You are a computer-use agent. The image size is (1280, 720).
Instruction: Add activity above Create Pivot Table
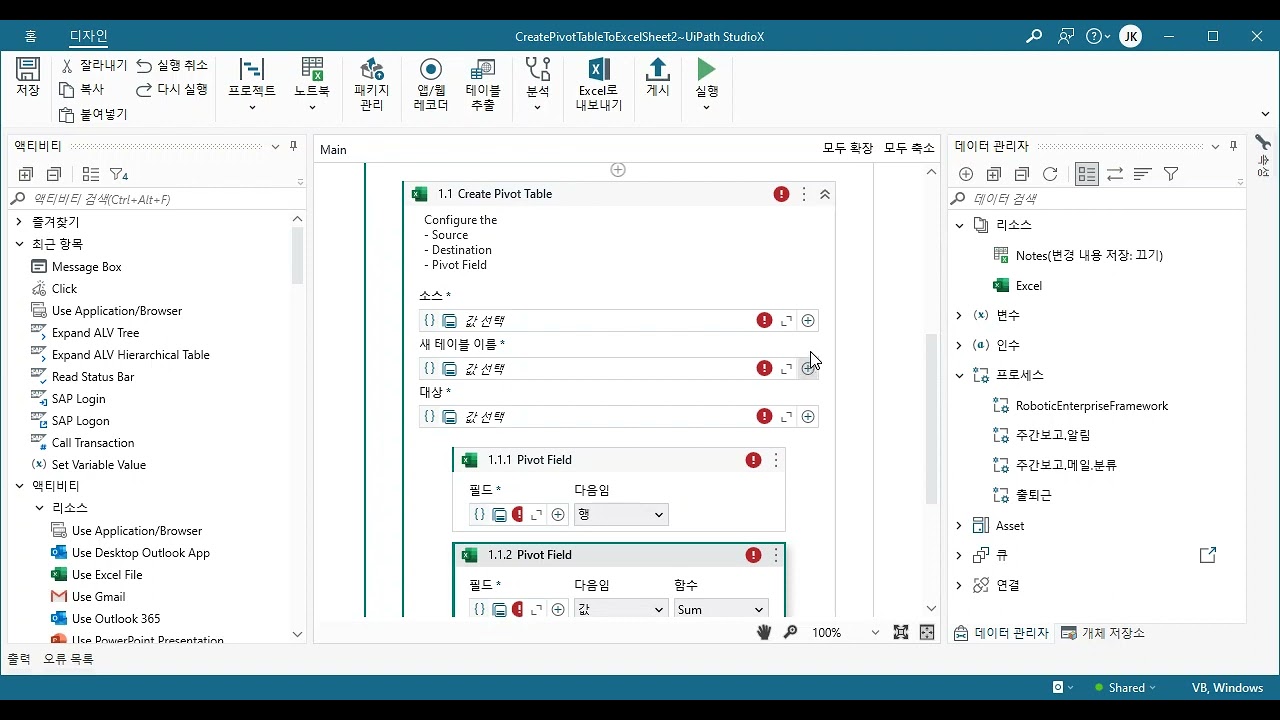[x=618, y=170]
